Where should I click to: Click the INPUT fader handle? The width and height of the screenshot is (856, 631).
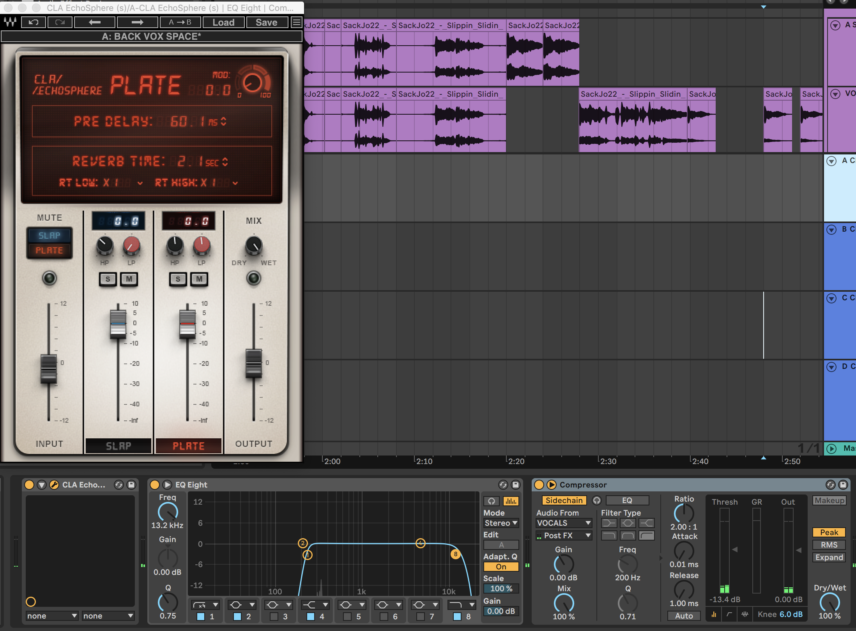coord(49,368)
